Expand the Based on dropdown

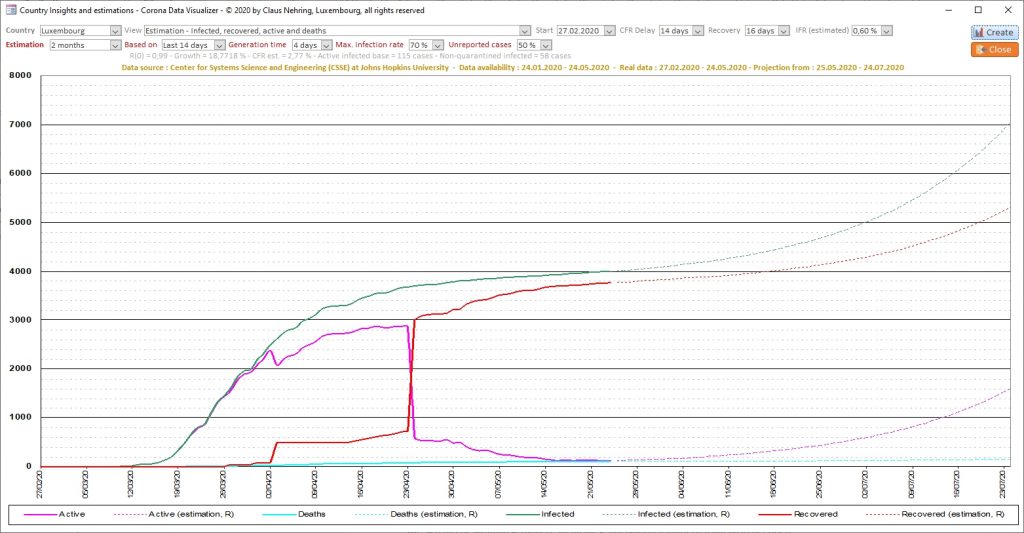(219, 45)
